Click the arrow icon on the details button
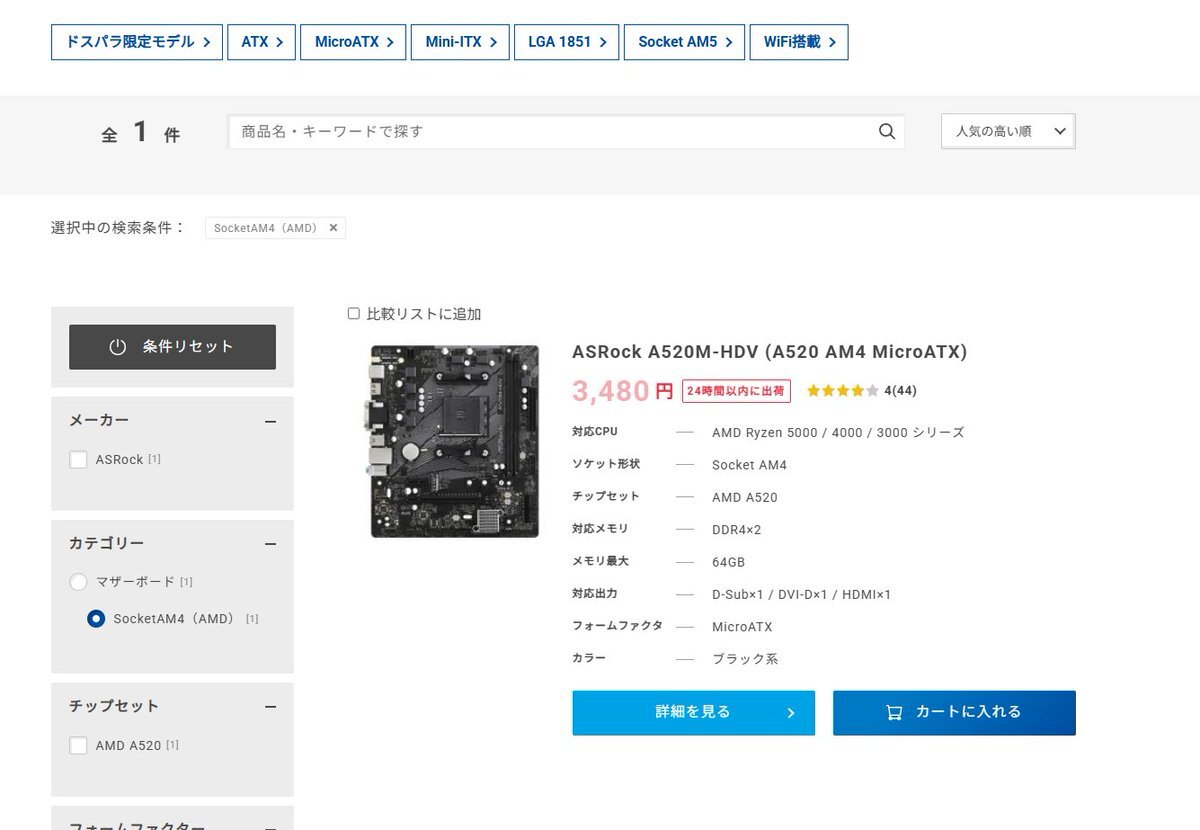This screenshot has width=1200, height=830. point(790,713)
